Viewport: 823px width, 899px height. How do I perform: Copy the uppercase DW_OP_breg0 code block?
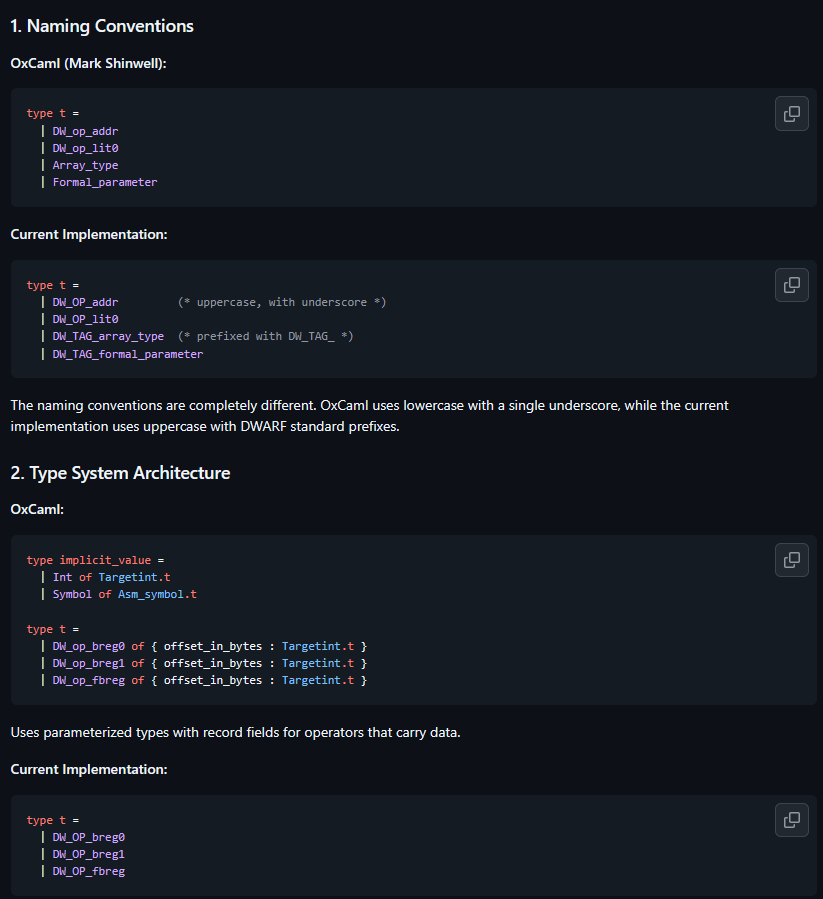791,820
